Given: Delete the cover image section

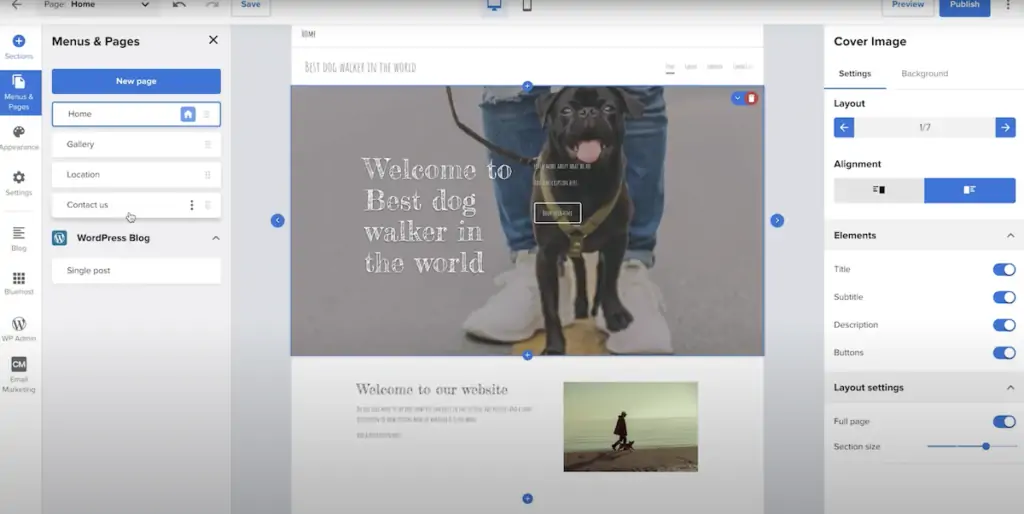Looking at the screenshot, I should [752, 98].
